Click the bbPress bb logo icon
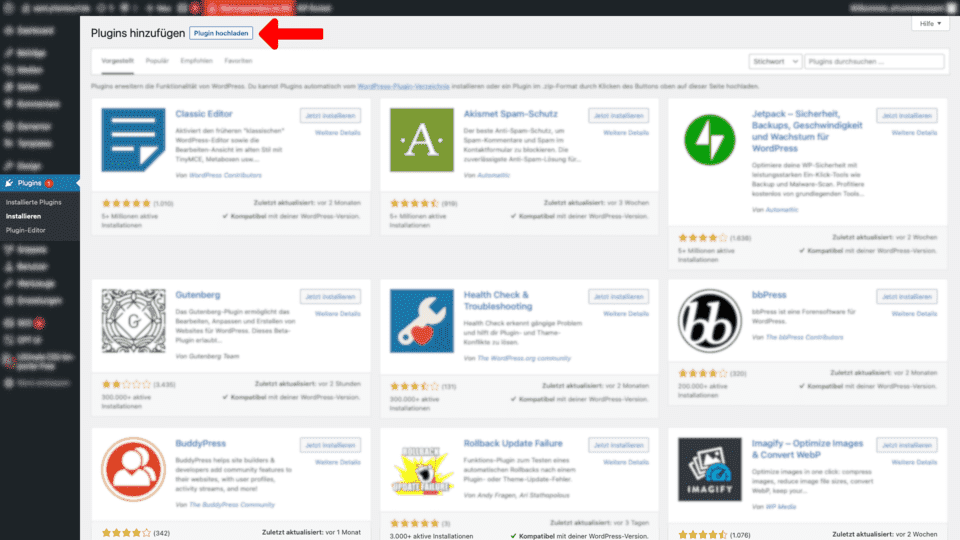The image size is (960, 540). [x=709, y=321]
